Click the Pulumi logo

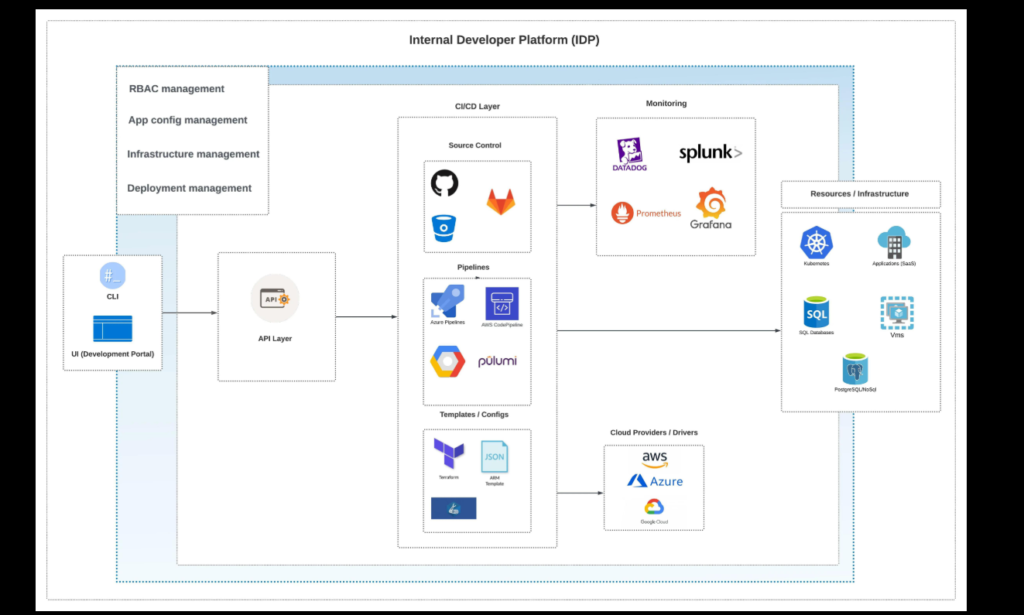498,361
